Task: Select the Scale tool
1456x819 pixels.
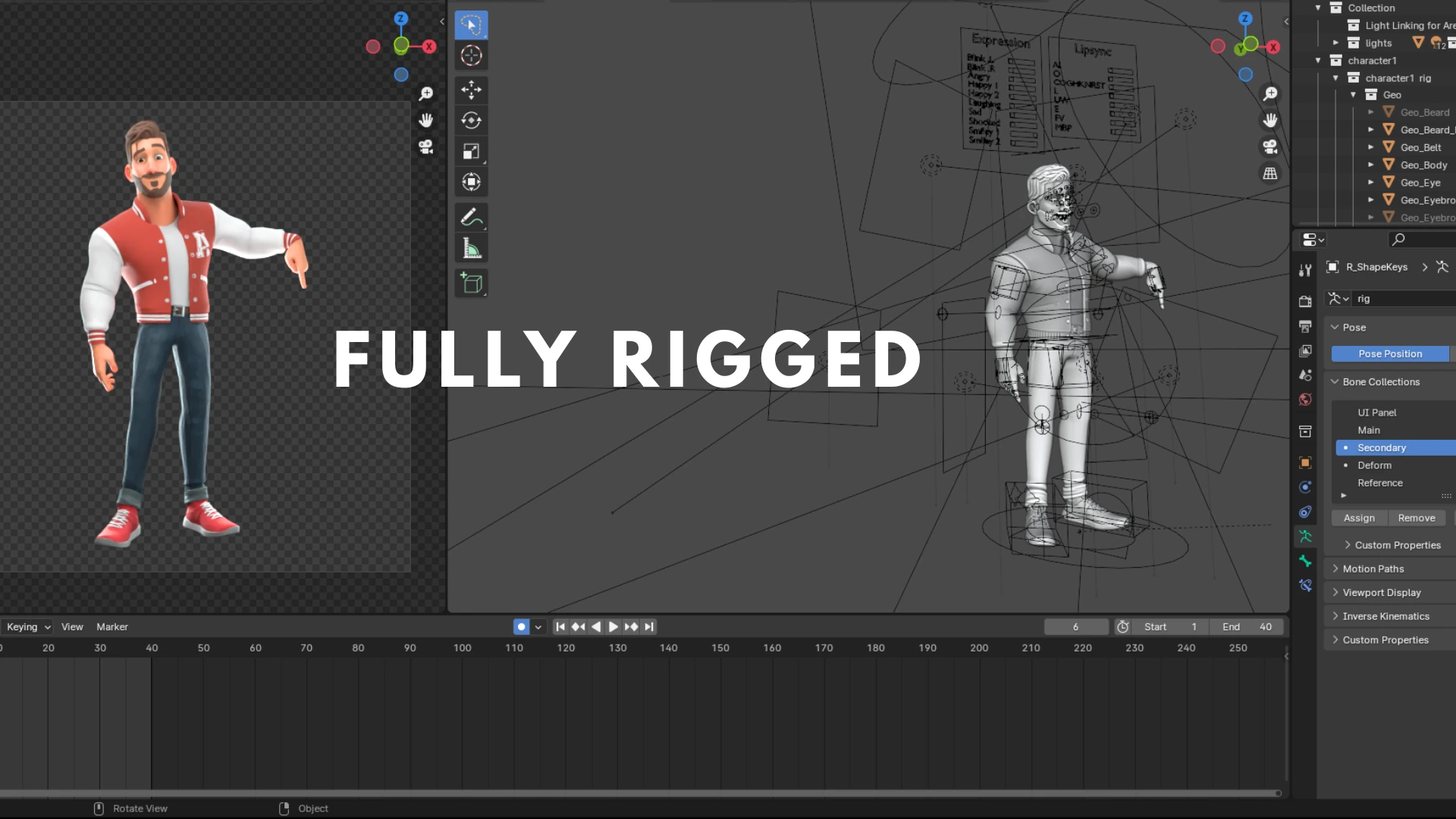Action: click(x=471, y=152)
